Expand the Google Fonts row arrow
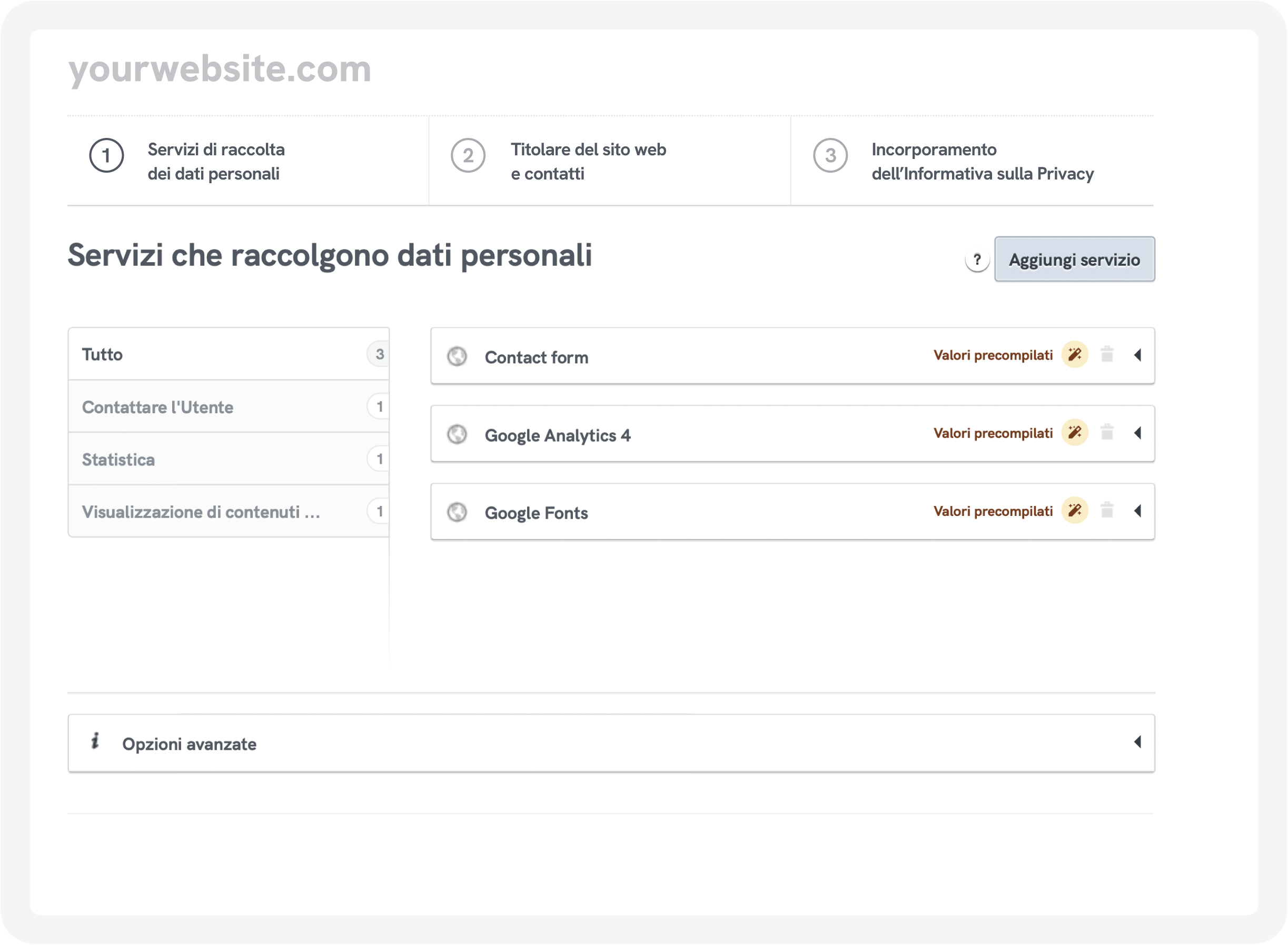1288x945 pixels. click(1137, 511)
